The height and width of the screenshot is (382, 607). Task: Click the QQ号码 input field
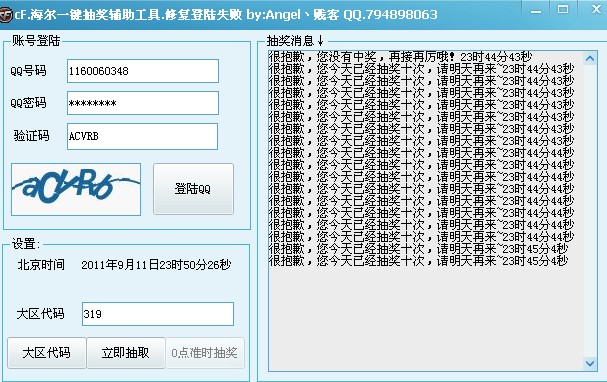click(x=143, y=71)
